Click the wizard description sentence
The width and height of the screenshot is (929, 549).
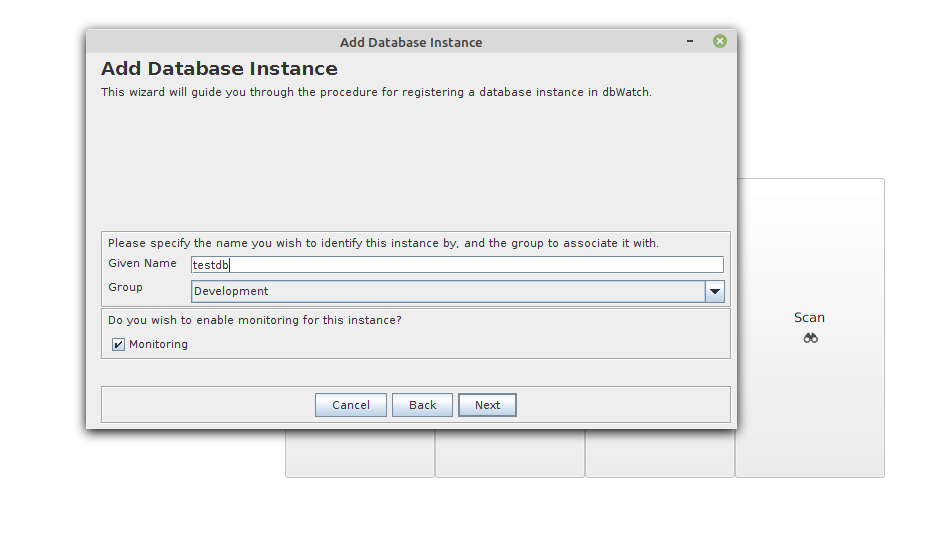pyautogui.click(x=376, y=92)
